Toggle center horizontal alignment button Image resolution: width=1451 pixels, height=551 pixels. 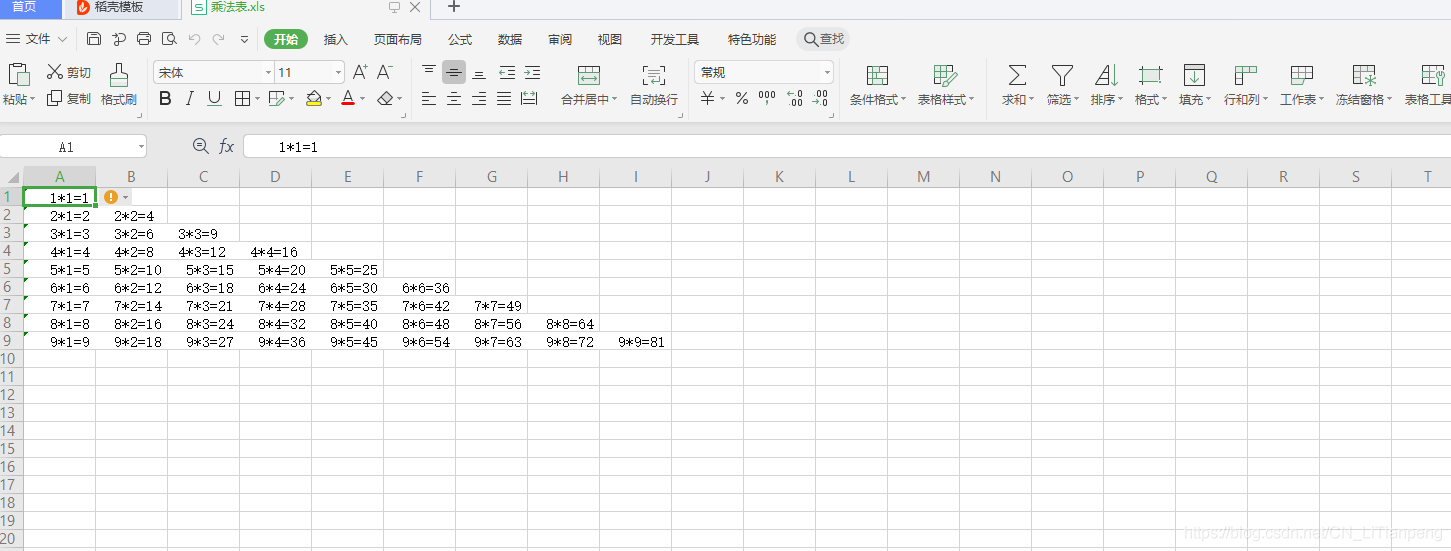[454, 98]
